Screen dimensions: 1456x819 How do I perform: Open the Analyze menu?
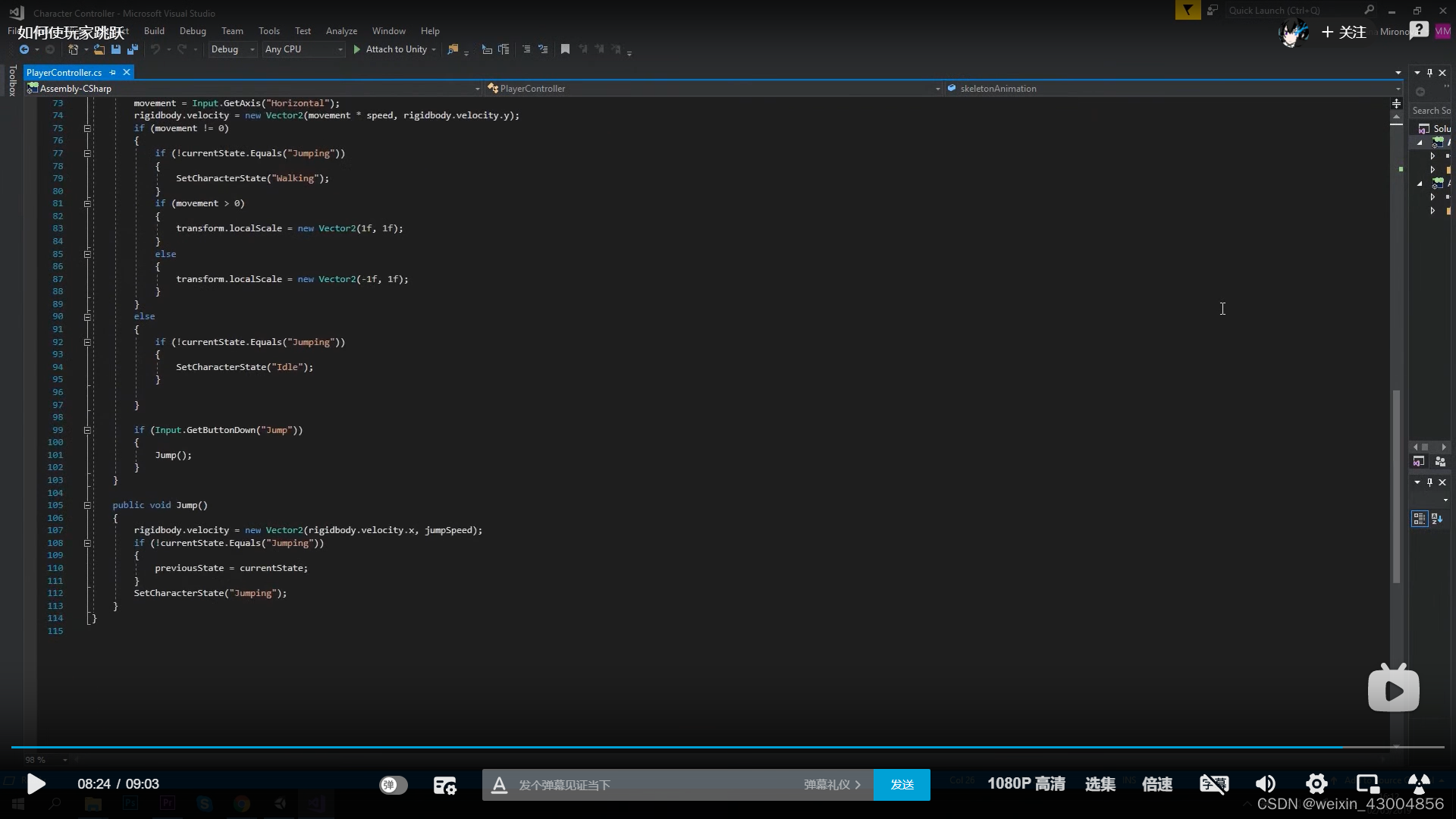[341, 31]
